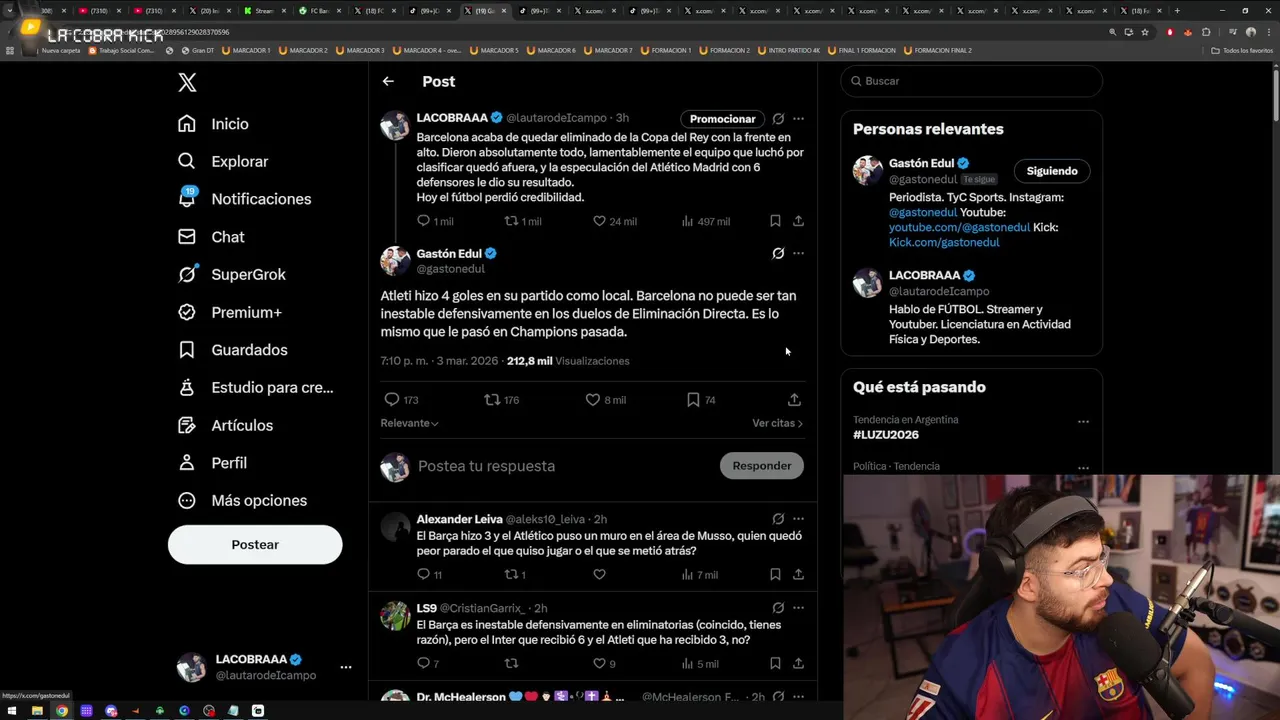Open Chat messages
Viewport: 1280px width, 720px height.
(x=211, y=237)
